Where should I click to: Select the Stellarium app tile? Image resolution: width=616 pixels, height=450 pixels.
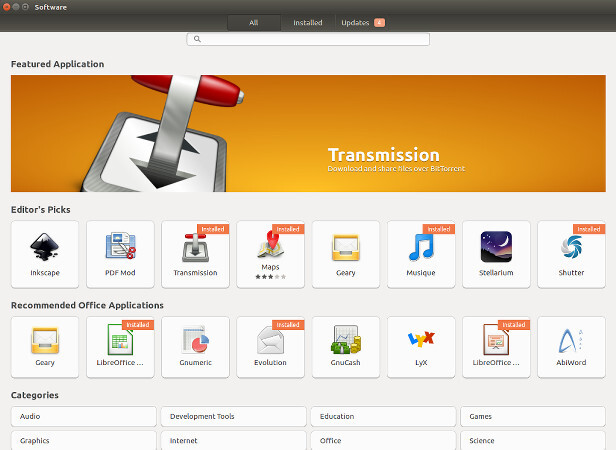coord(496,254)
